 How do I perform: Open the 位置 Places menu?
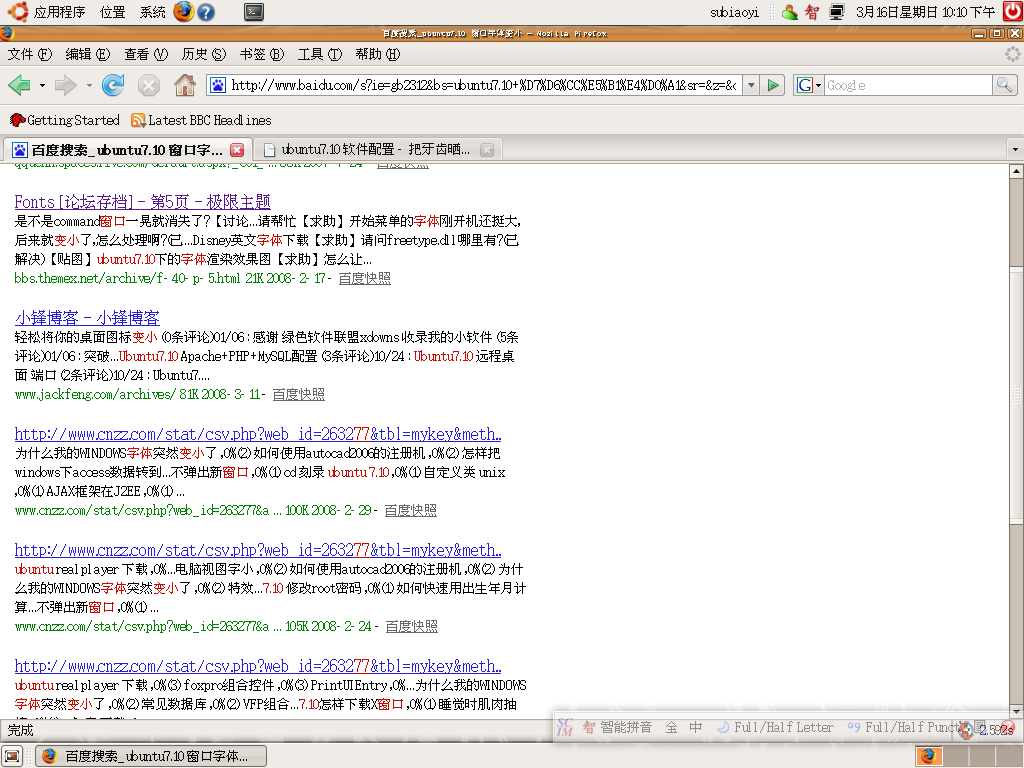click(112, 12)
